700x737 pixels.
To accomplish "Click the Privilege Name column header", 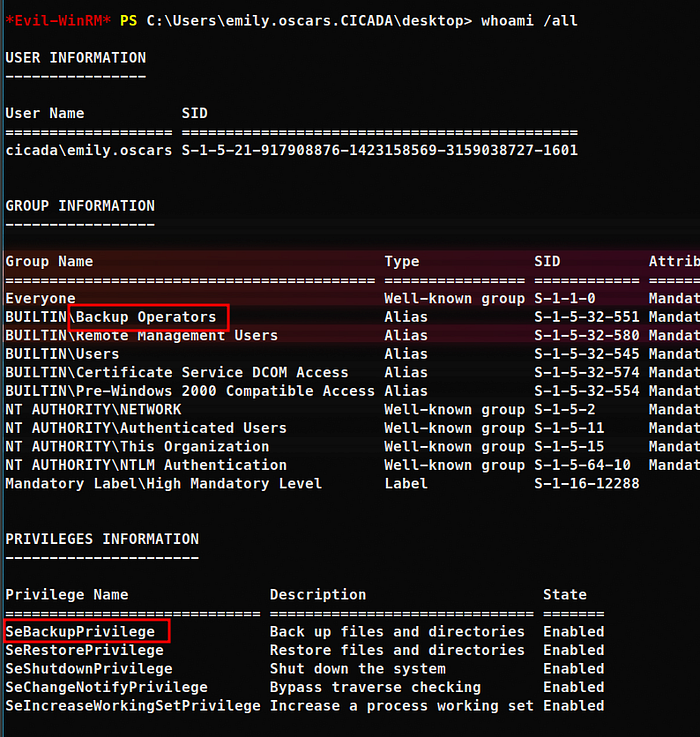I will 67,595.
